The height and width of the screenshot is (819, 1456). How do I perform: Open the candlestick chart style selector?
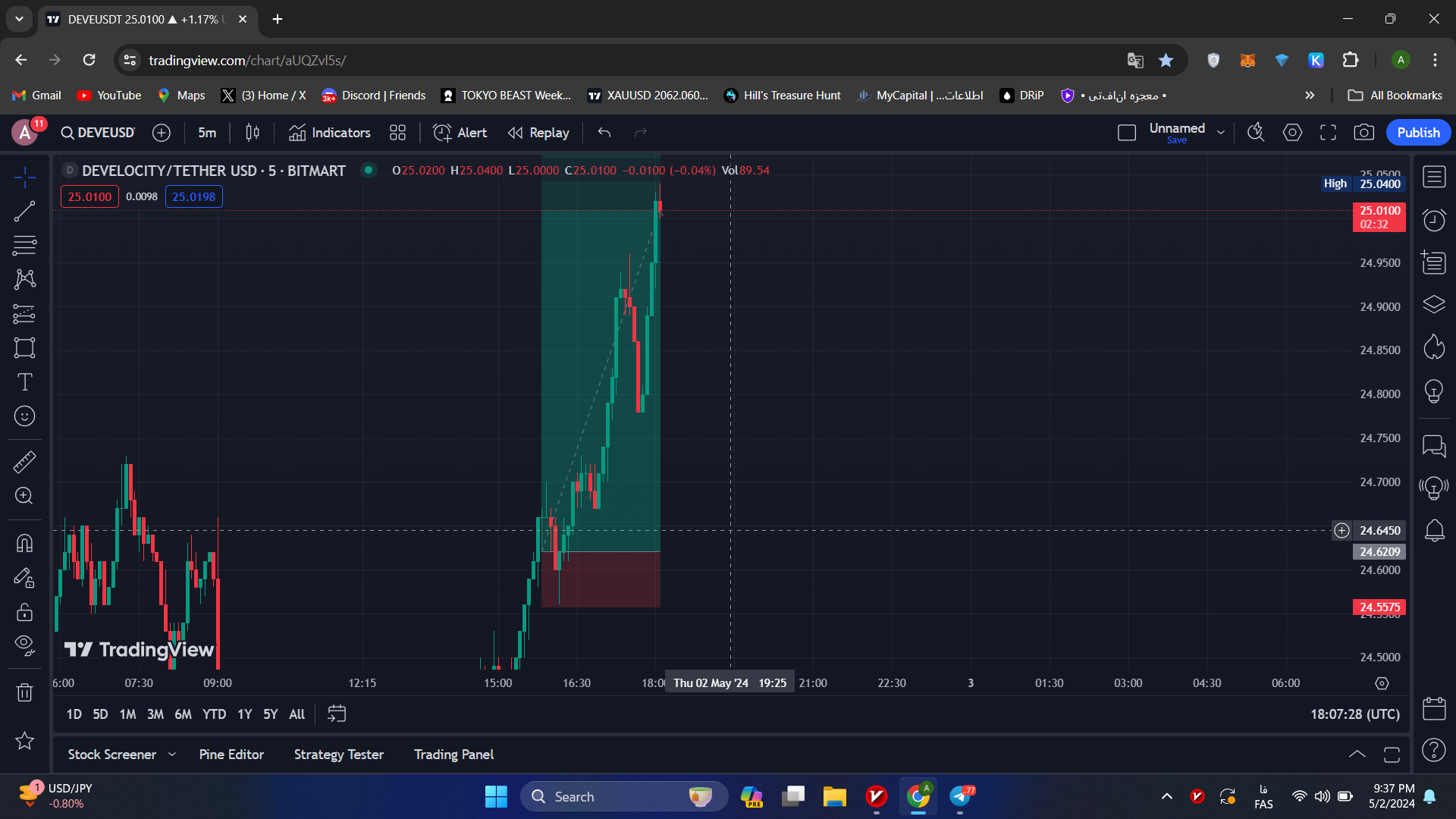click(253, 133)
